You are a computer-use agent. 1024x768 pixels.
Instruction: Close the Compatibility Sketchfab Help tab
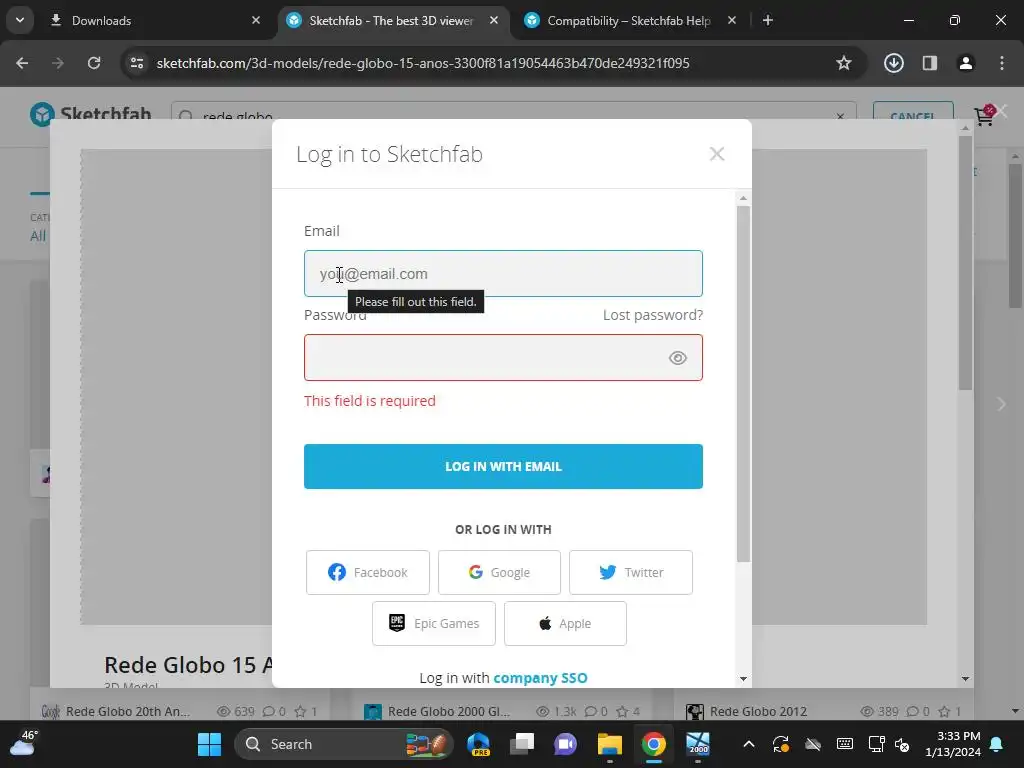(x=732, y=21)
